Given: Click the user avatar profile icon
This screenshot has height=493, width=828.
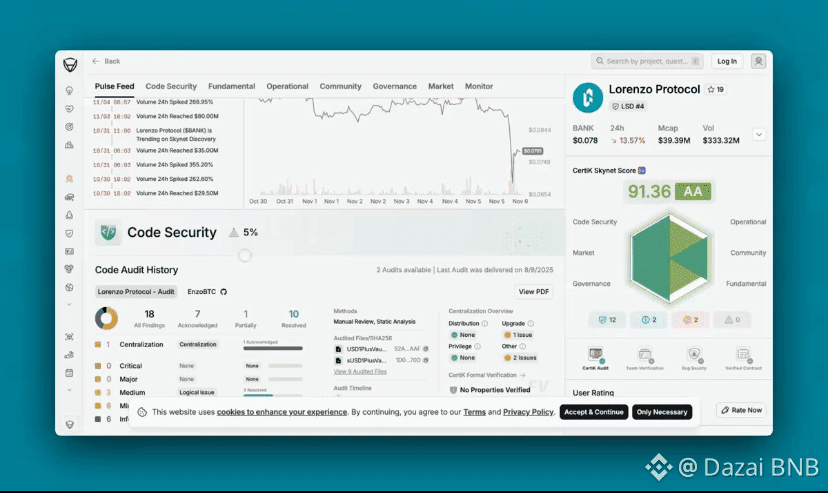Looking at the screenshot, I should [x=758, y=61].
